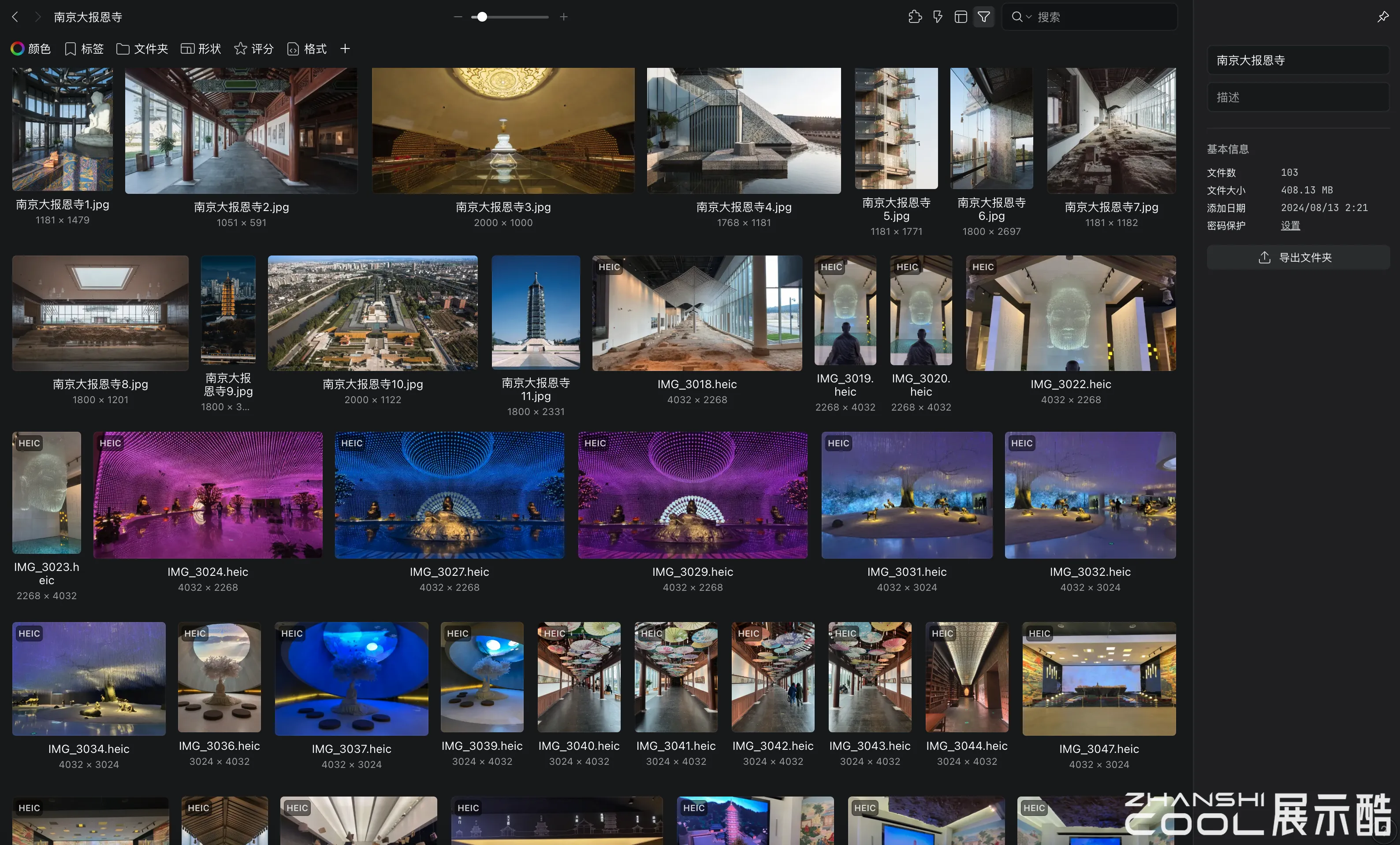This screenshot has width=1400, height=845.
Task: Filter by 形状 shape
Action: [x=201, y=49]
